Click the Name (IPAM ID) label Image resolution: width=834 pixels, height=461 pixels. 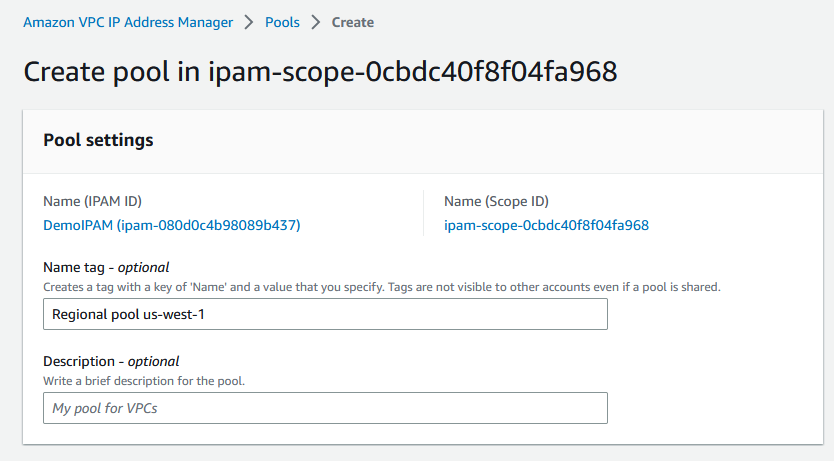pyautogui.click(x=99, y=201)
